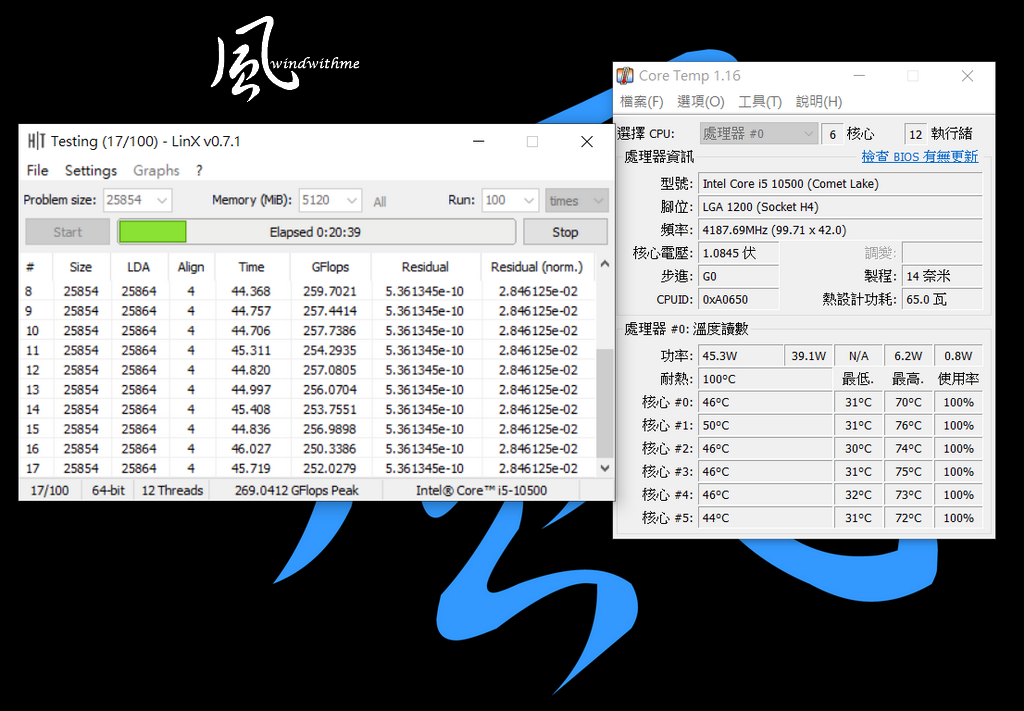
Task: Click the 功率 value 45.3W
Action: click(741, 356)
